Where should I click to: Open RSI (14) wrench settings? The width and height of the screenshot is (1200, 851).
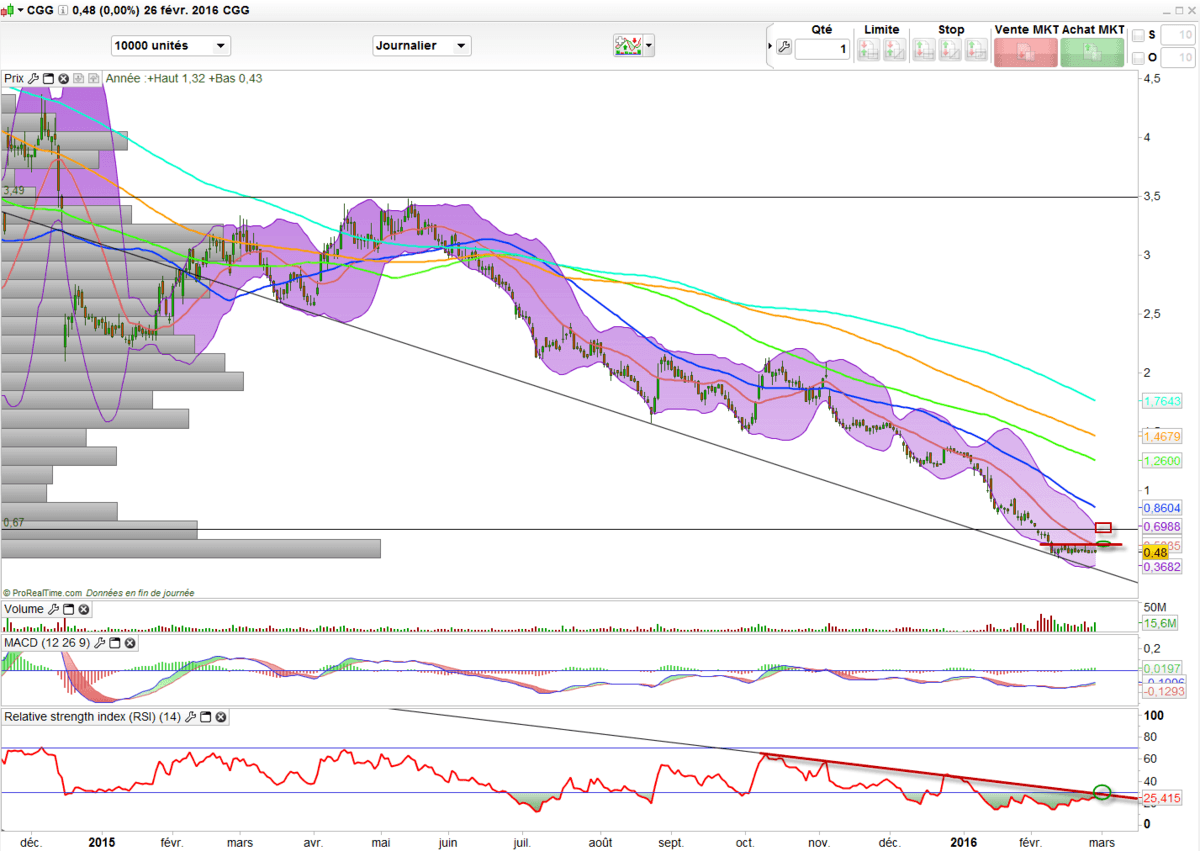tap(191, 717)
